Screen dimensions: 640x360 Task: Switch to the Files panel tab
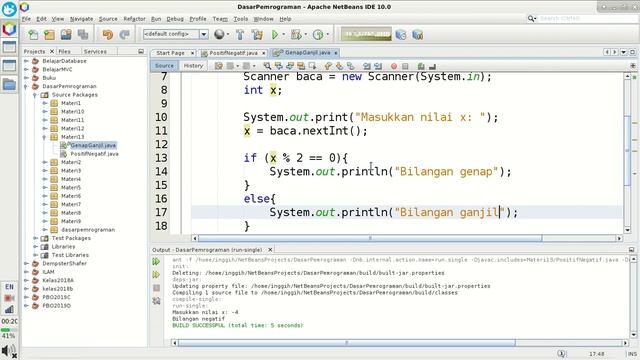coord(64,51)
